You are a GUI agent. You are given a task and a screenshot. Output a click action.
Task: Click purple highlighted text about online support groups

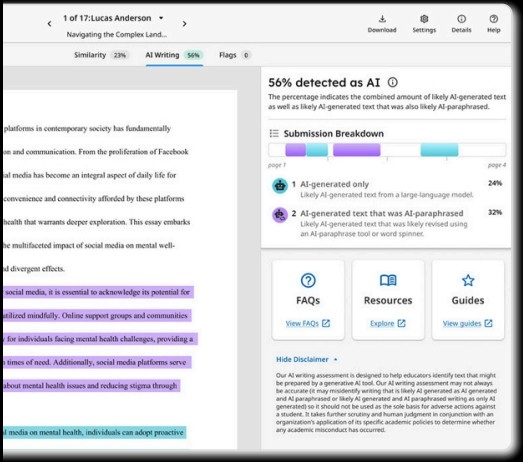pos(97,316)
